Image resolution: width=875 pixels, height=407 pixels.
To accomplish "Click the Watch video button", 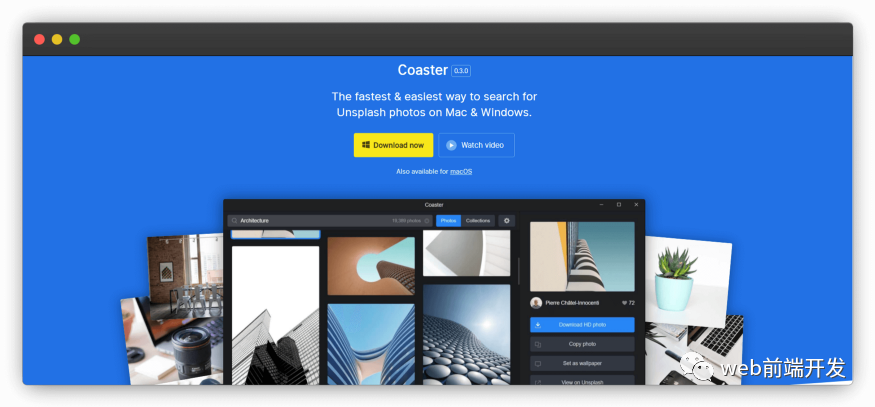I will 477,145.
